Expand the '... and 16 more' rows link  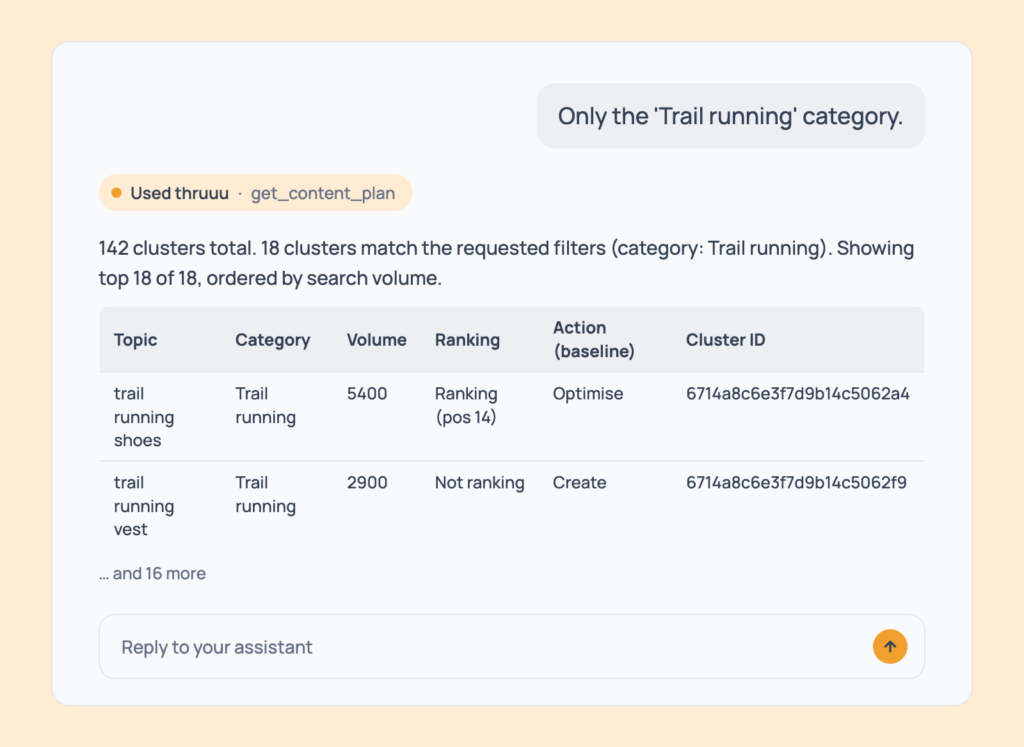click(152, 573)
